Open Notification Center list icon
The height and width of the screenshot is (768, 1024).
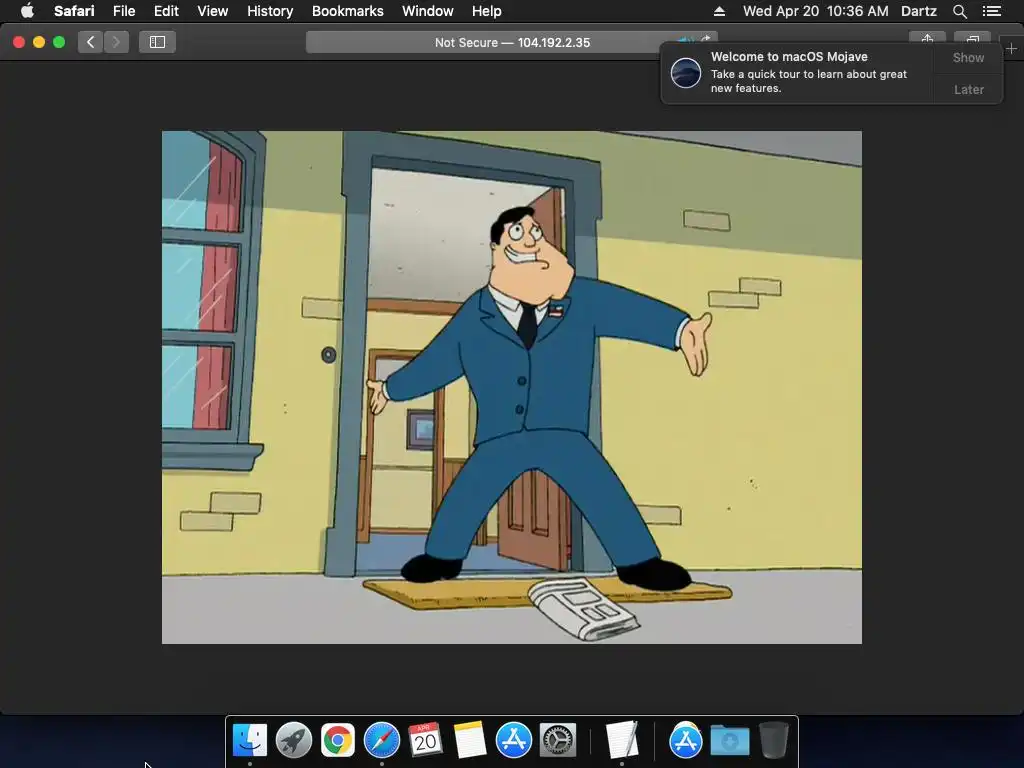click(x=991, y=11)
